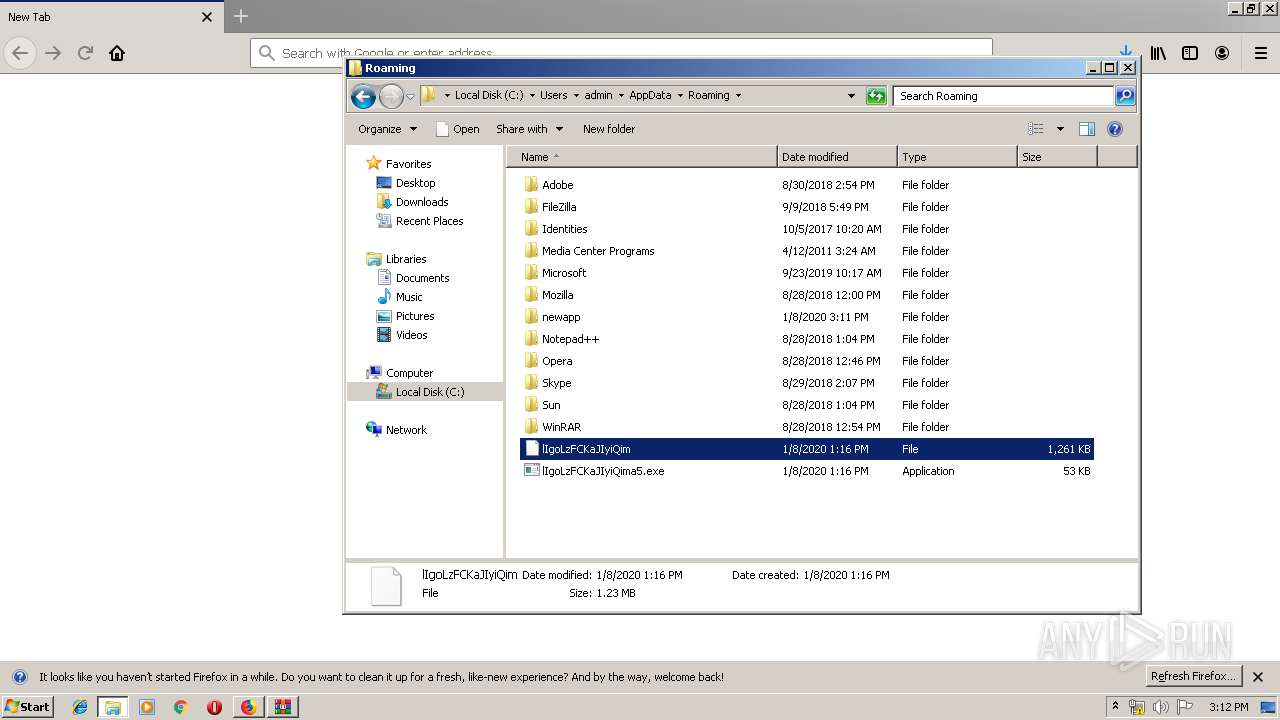Open Share with dropdown
This screenshot has height=720, width=1280.
point(530,129)
